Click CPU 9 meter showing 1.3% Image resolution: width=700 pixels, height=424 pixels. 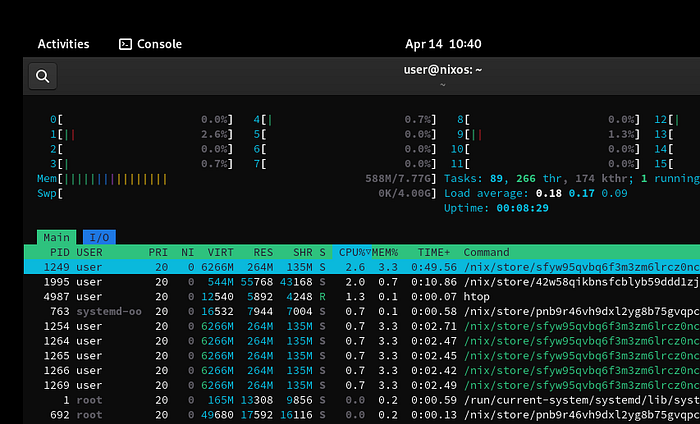tap(549, 134)
